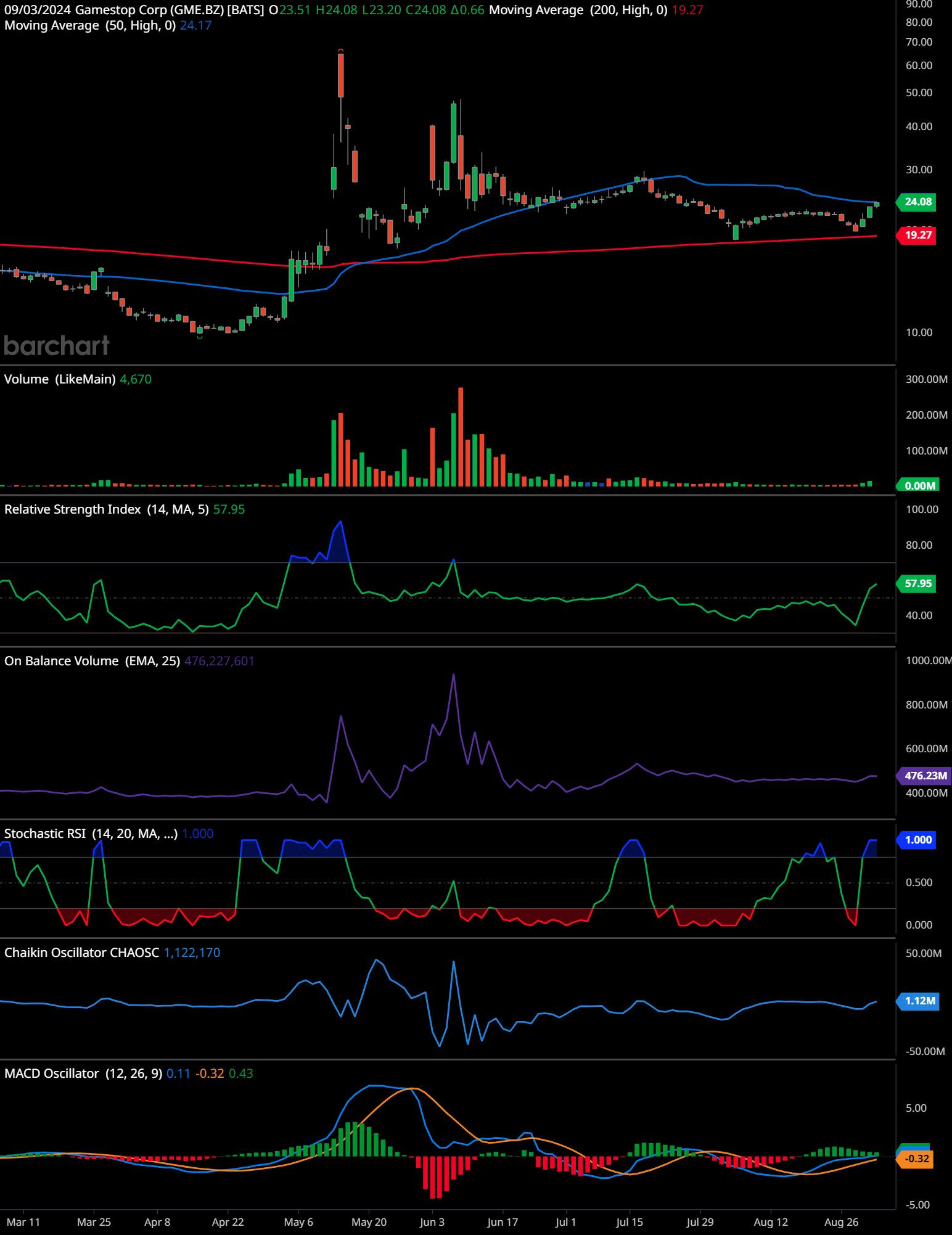Click the green 0.43 MACD histogram value
Viewport: 952px width, 1235px height.
[x=241, y=1073]
